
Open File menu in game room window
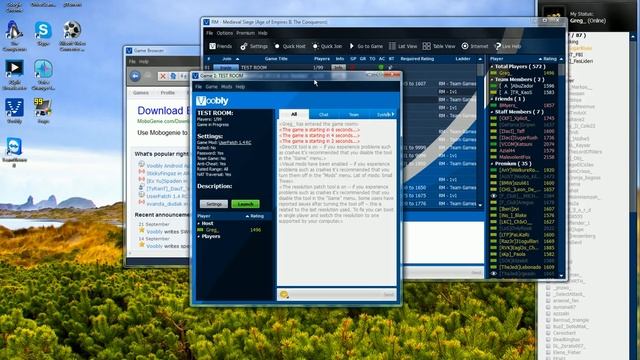(x=198, y=87)
